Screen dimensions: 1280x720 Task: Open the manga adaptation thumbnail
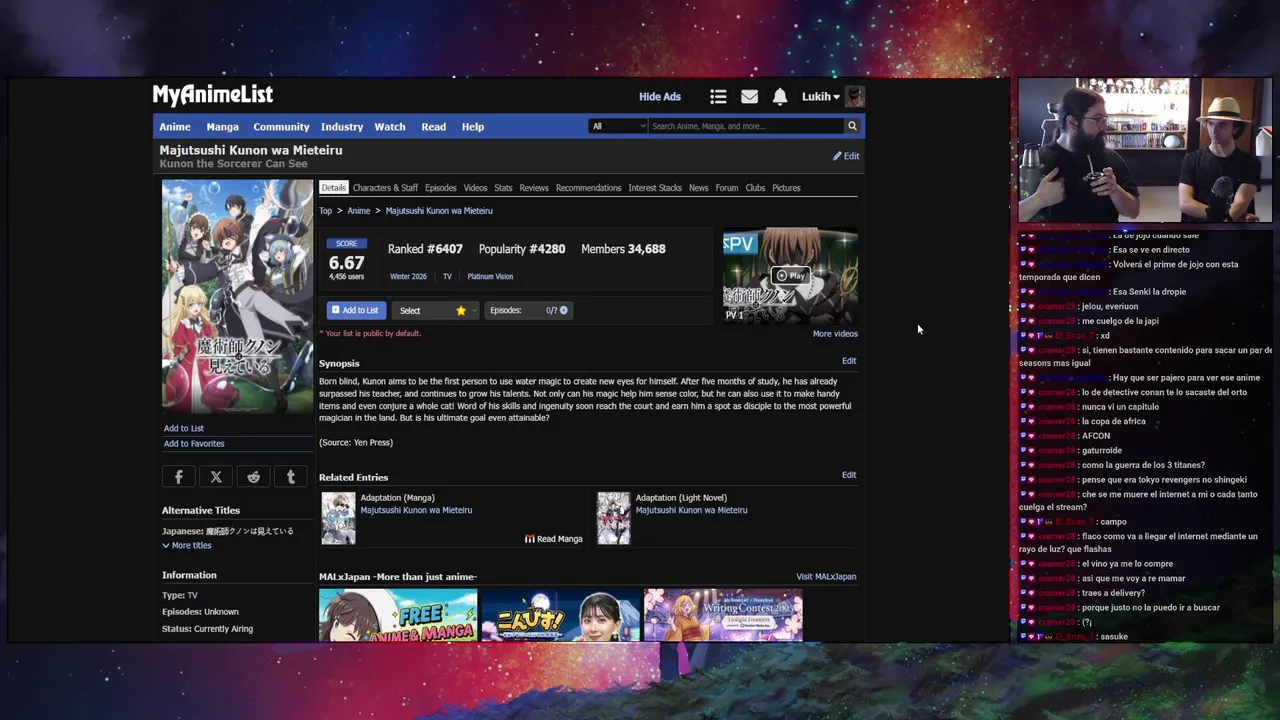tap(338, 518)
